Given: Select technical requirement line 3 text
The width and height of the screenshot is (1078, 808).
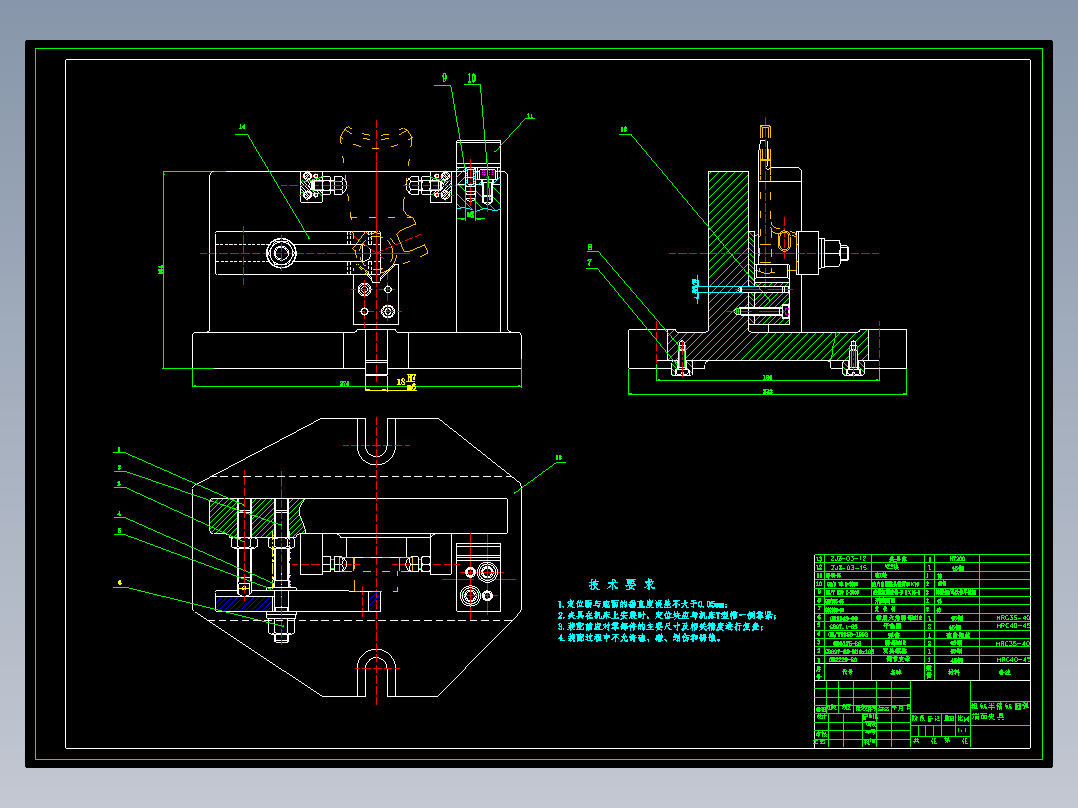Looking at the screenshot, I should coord(660,626).
